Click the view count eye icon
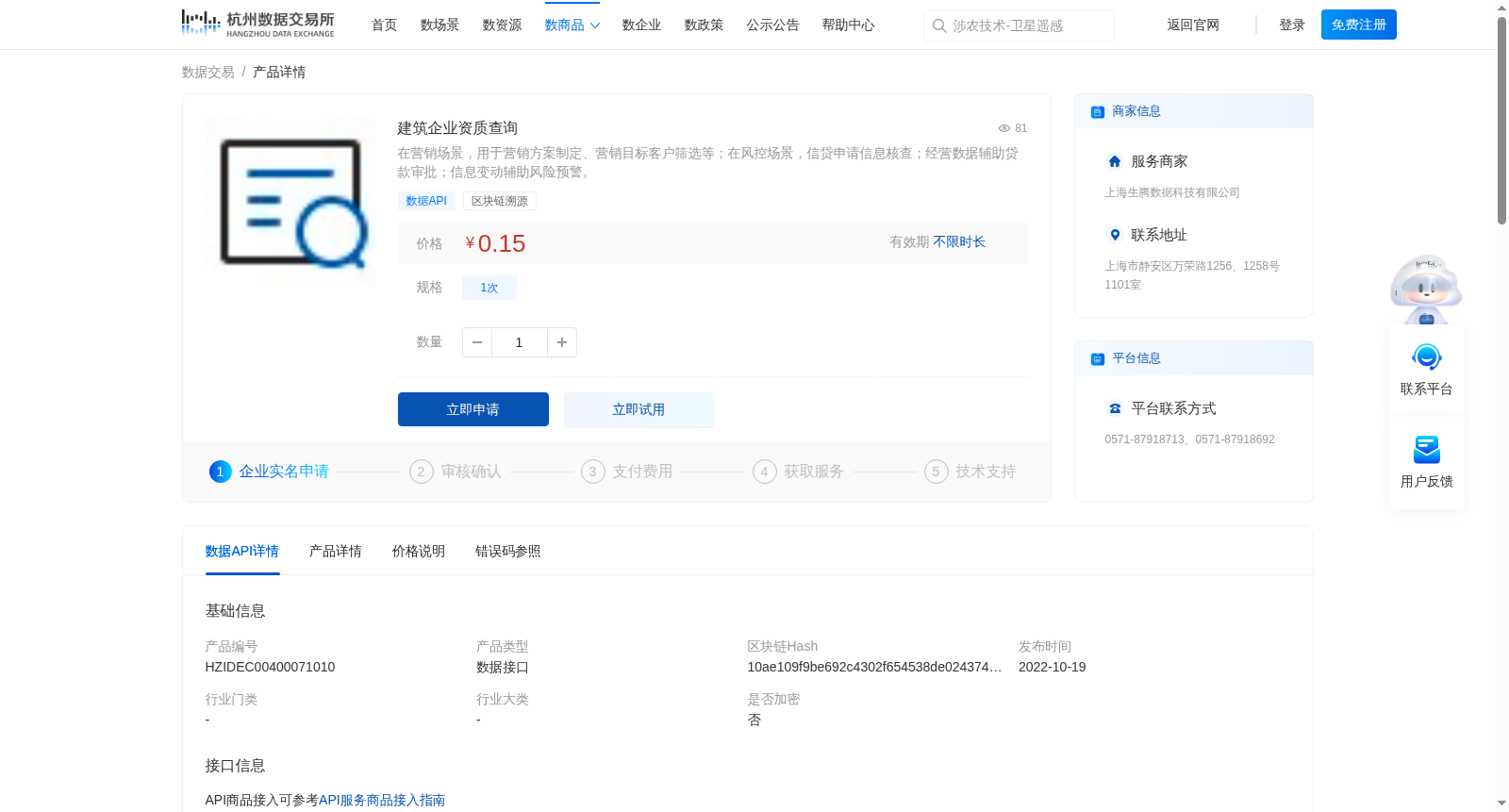This screenshot has height=812, width=1509. click(1004, 128)
